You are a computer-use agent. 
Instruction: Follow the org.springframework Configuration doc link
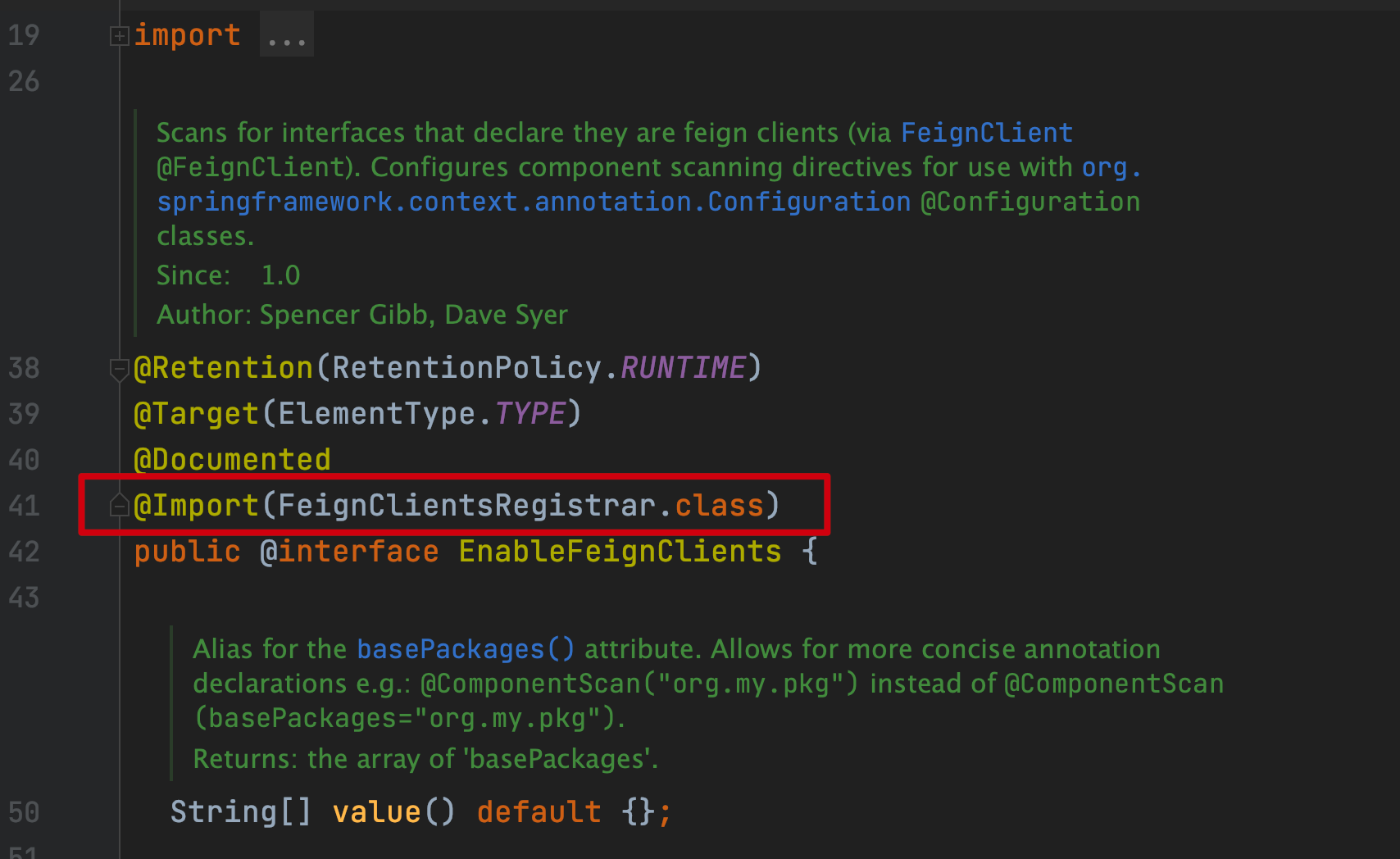click(x=534, y=202)
